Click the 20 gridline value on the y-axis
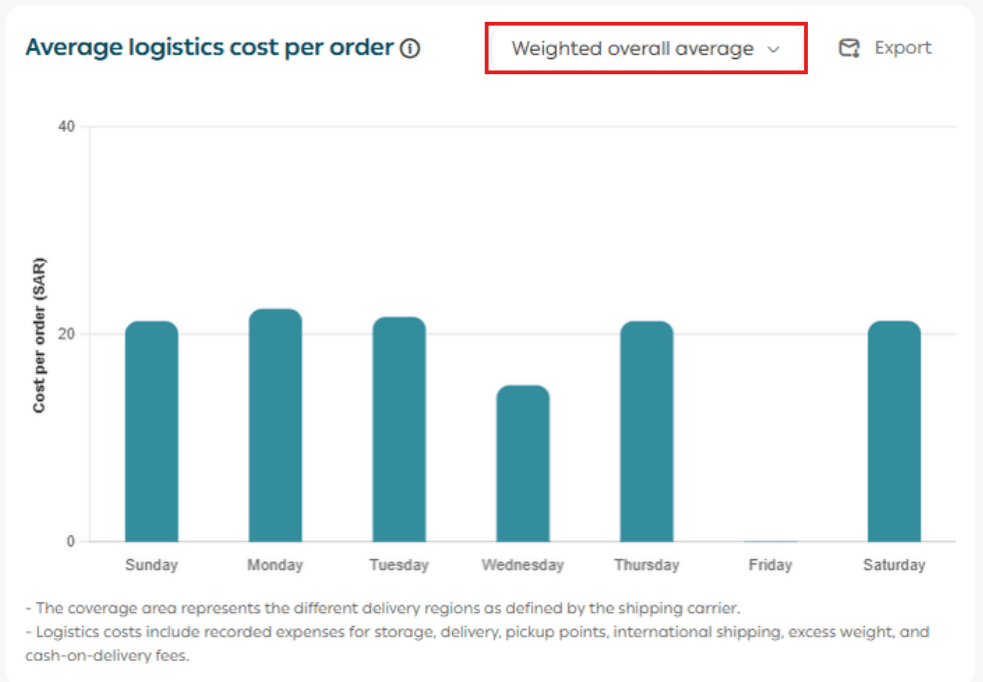 [67, 334]
